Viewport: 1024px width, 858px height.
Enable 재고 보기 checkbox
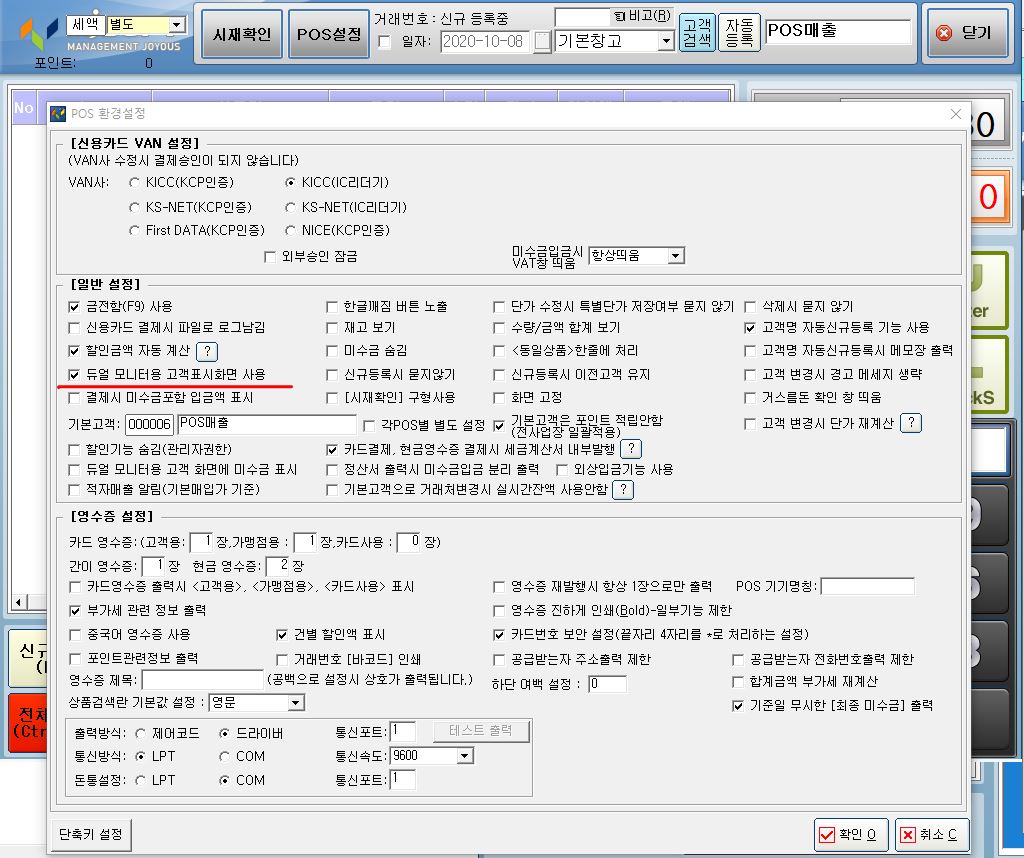click(x=332, y=327)
